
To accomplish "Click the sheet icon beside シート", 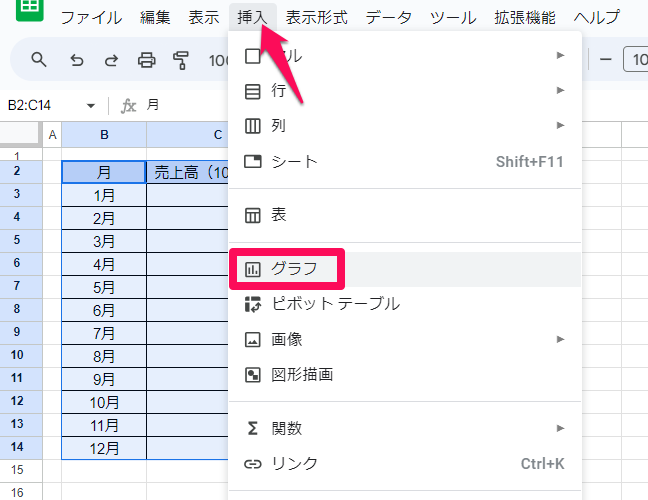I will point(253,162).
